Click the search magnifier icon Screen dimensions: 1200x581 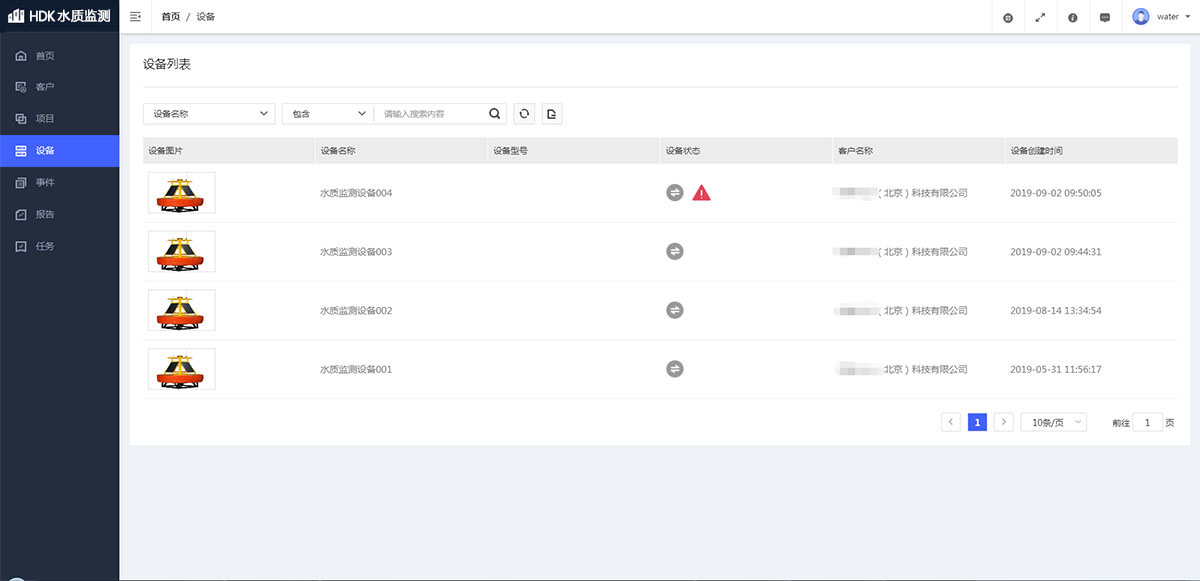(x=494, y=114)
